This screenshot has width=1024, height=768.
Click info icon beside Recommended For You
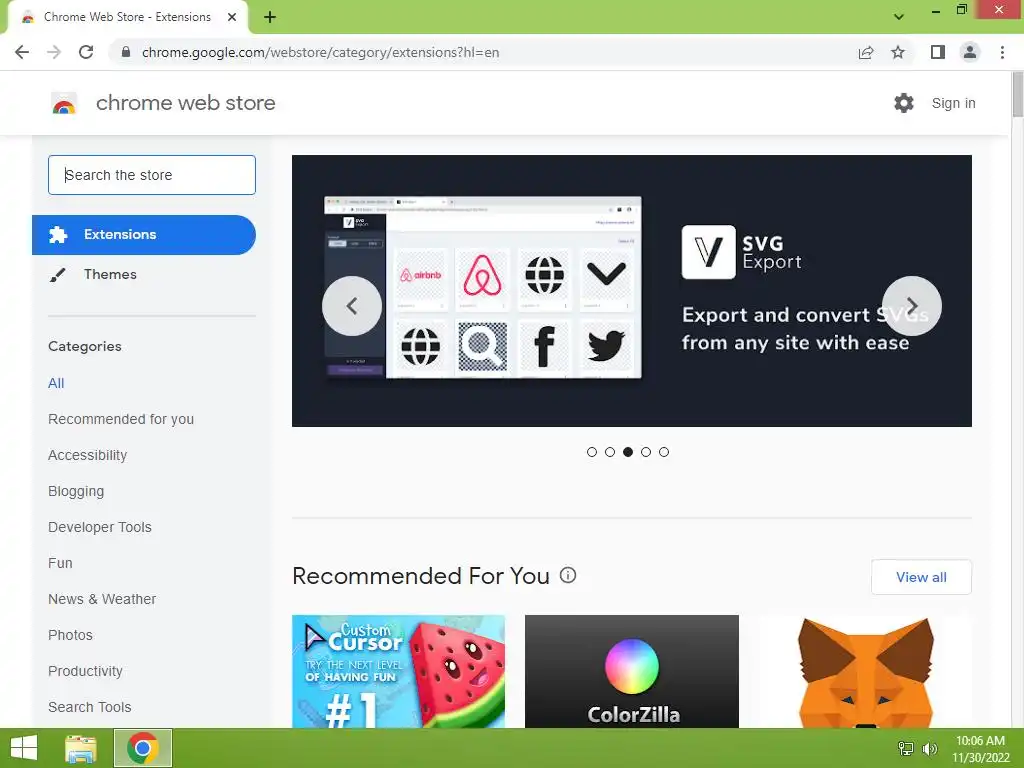pyautogui.click(x=568, y=575)
